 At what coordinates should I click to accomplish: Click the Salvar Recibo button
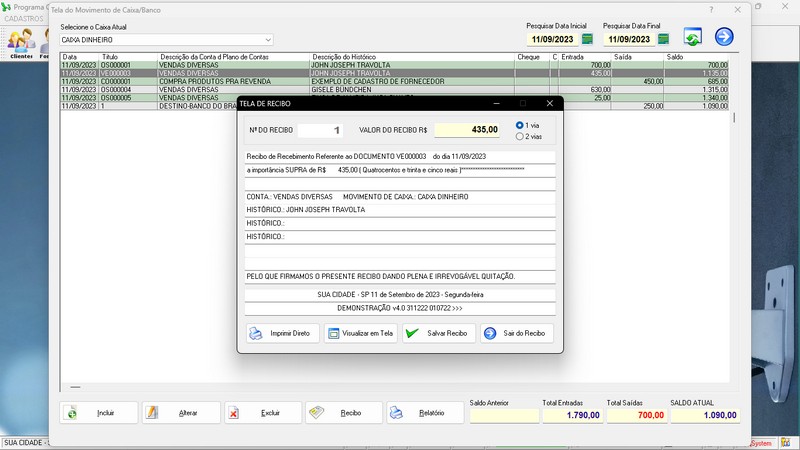439,333
